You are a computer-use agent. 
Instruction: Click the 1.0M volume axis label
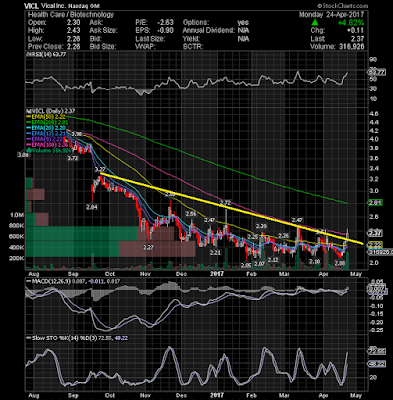(x=17, y=215)
